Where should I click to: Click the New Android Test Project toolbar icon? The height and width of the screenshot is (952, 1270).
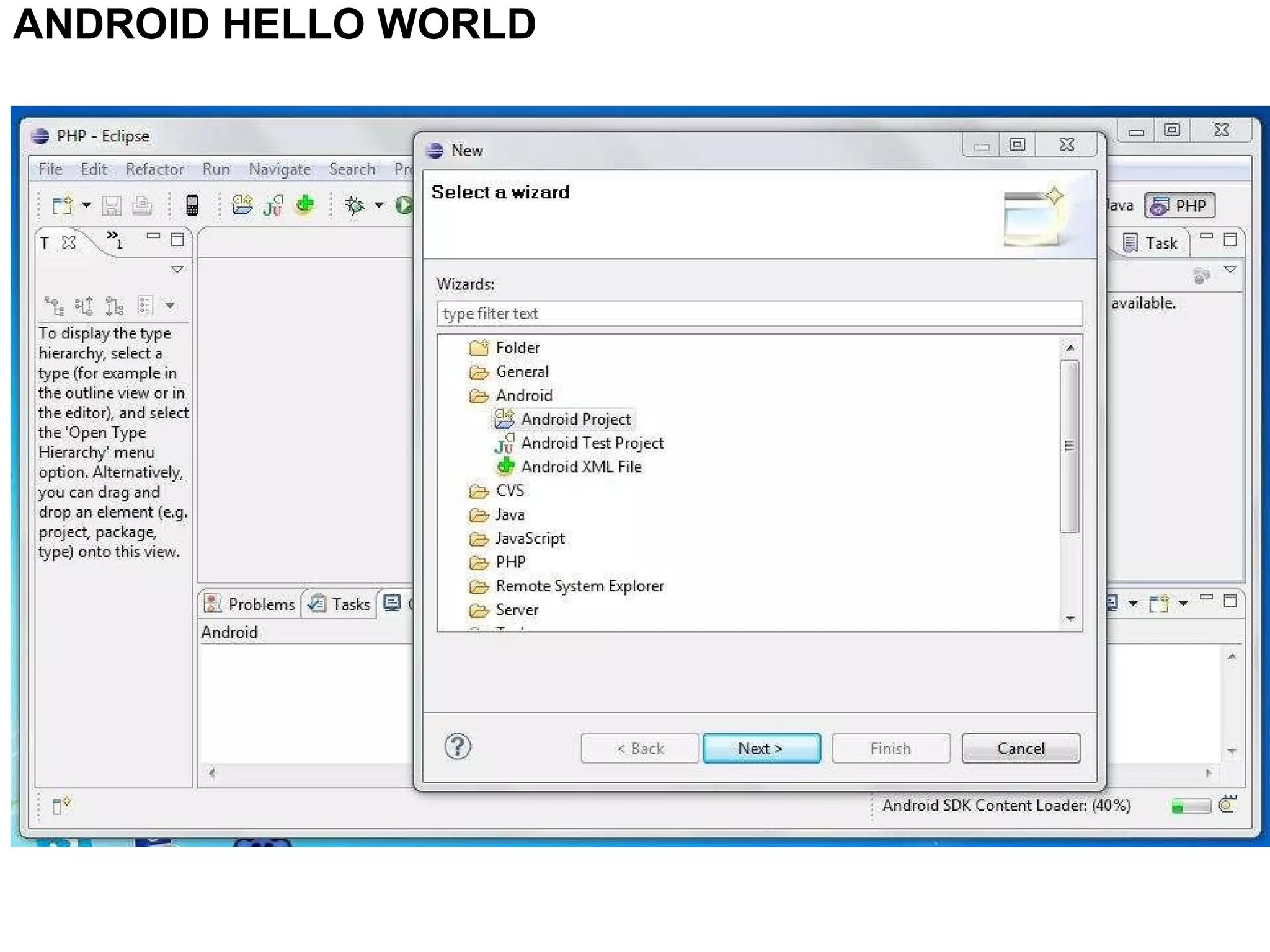pyautogui.click(x=273, y=205)
